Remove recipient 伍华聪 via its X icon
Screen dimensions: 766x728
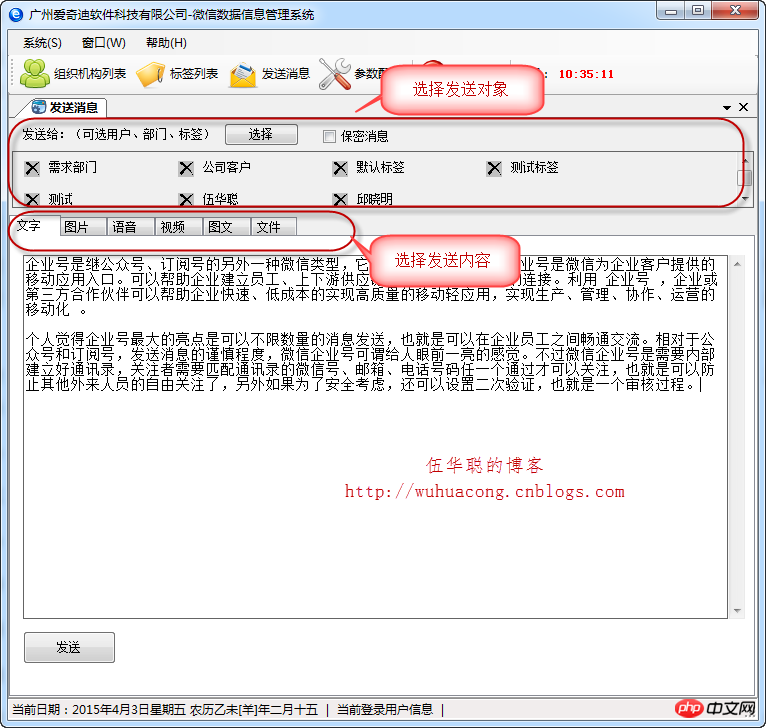(186, 199)
